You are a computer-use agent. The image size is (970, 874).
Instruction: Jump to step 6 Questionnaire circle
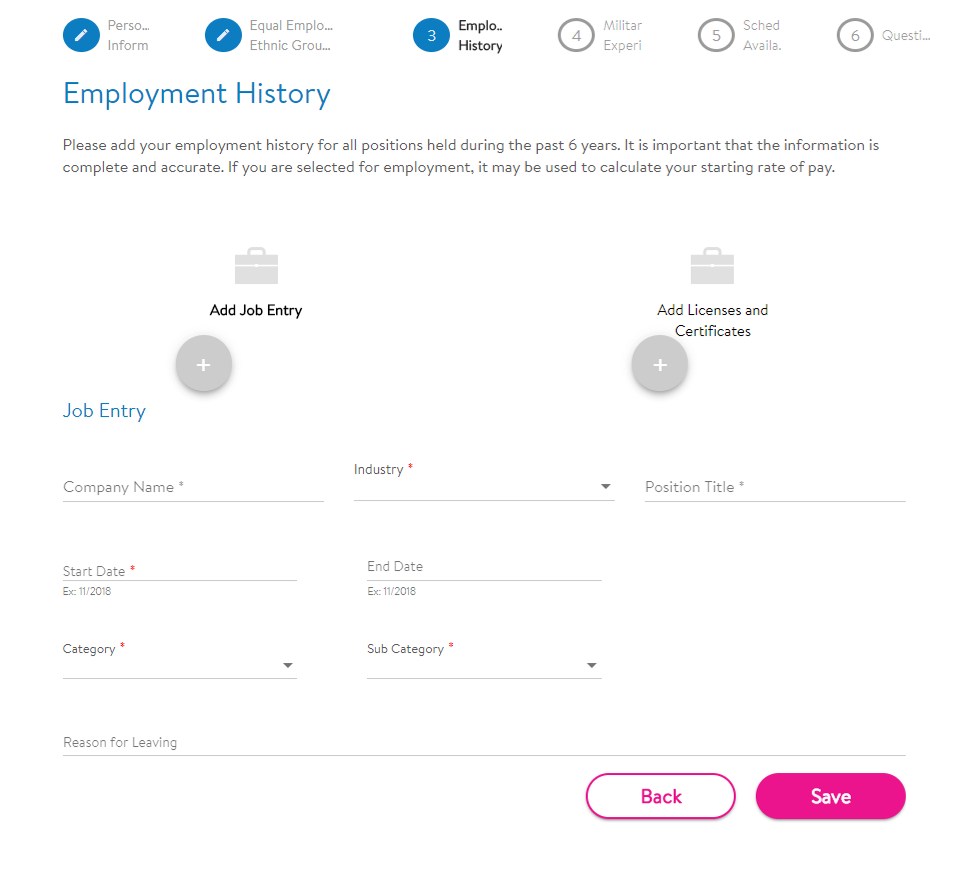pos(855,35)
